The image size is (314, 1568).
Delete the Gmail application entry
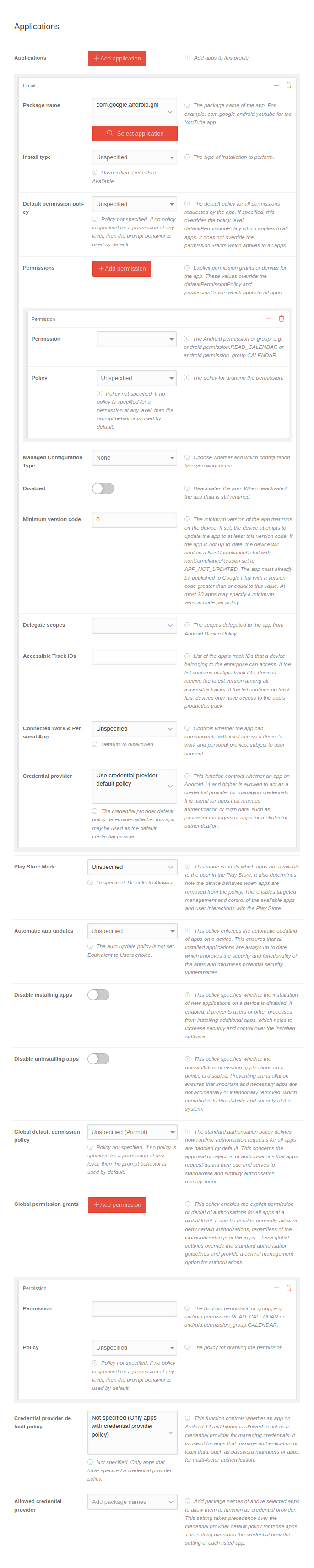pyautogui.click(x=288, y=86)
